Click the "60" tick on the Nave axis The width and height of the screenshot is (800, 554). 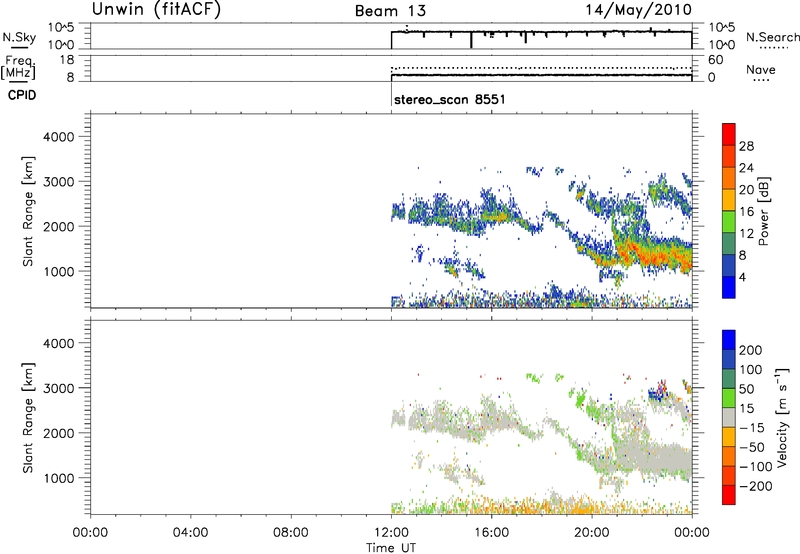click(x=715, y=60)
